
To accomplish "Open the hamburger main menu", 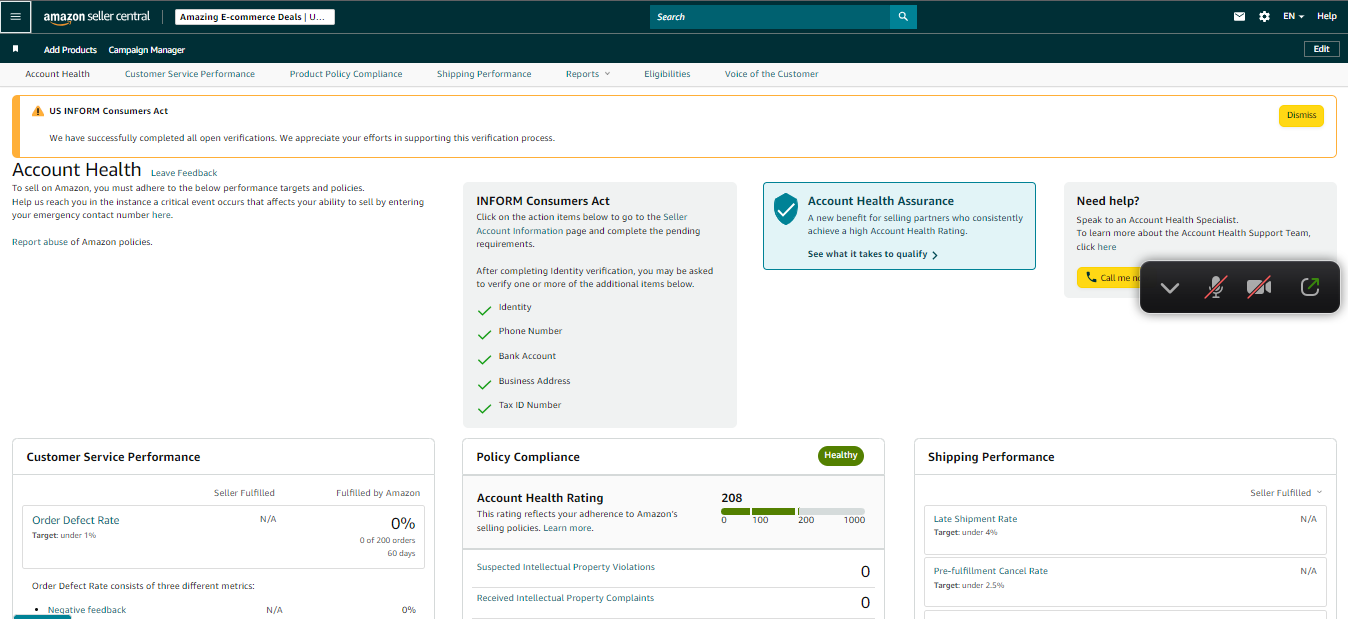I will [x=15, y=16].
